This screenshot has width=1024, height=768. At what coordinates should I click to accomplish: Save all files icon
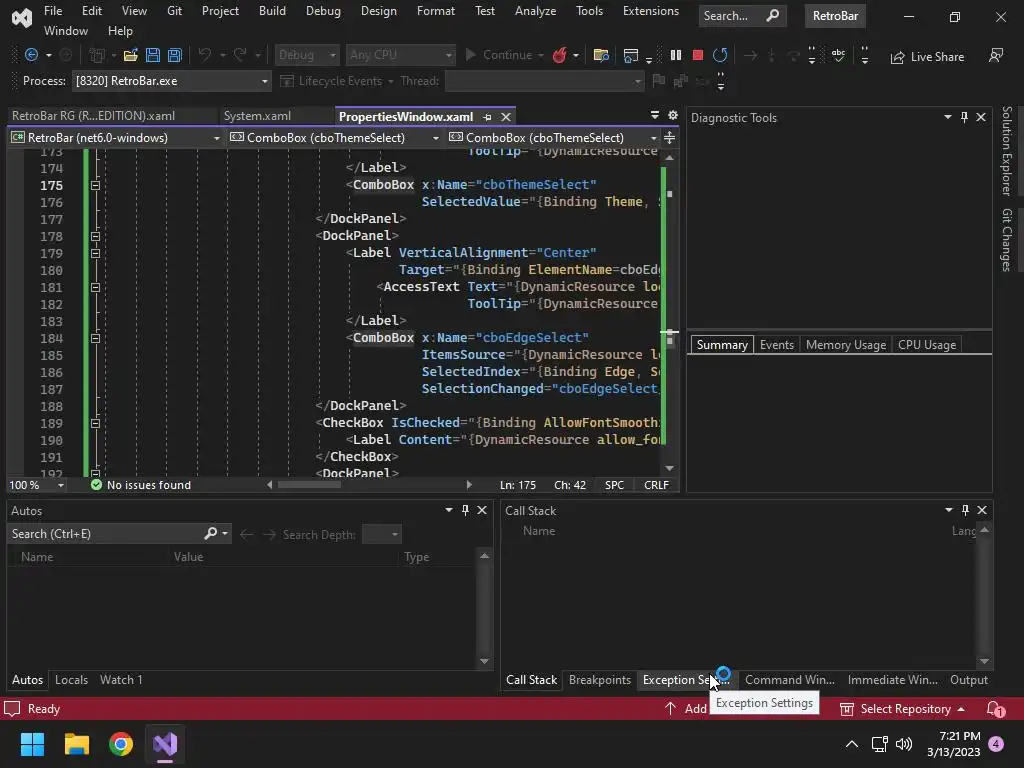[x=174, y=56]
